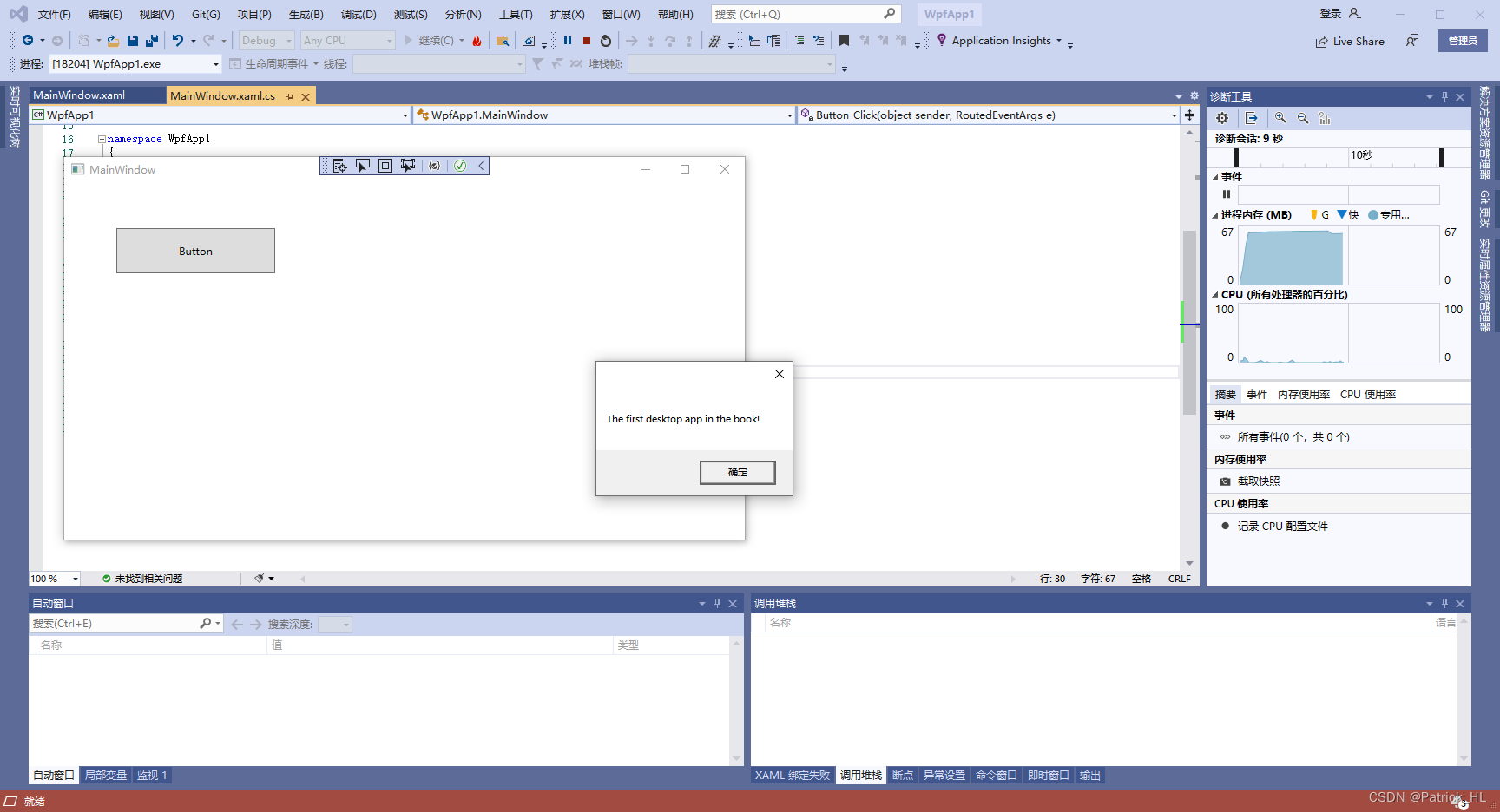Open the 100 % zoom dropdown
Screen dimensions: 1500x812
coord(55,579)
